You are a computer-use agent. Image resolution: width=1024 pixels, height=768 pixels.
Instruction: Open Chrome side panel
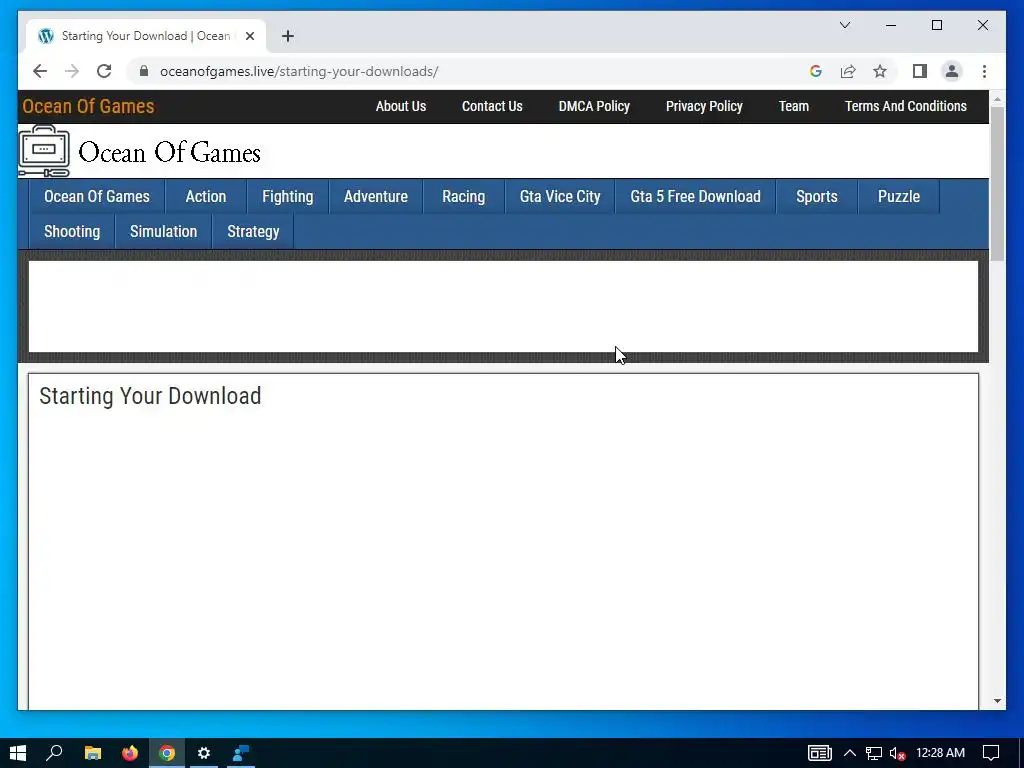[x=920, y=71]
